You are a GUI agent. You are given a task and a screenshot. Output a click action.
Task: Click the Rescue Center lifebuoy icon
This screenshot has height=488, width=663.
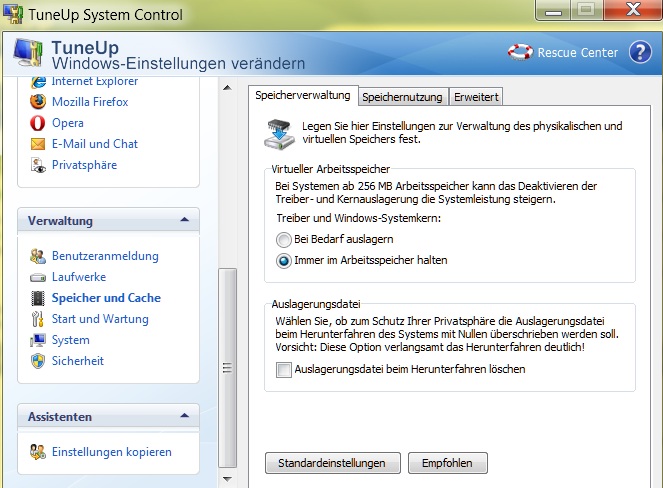520,52
